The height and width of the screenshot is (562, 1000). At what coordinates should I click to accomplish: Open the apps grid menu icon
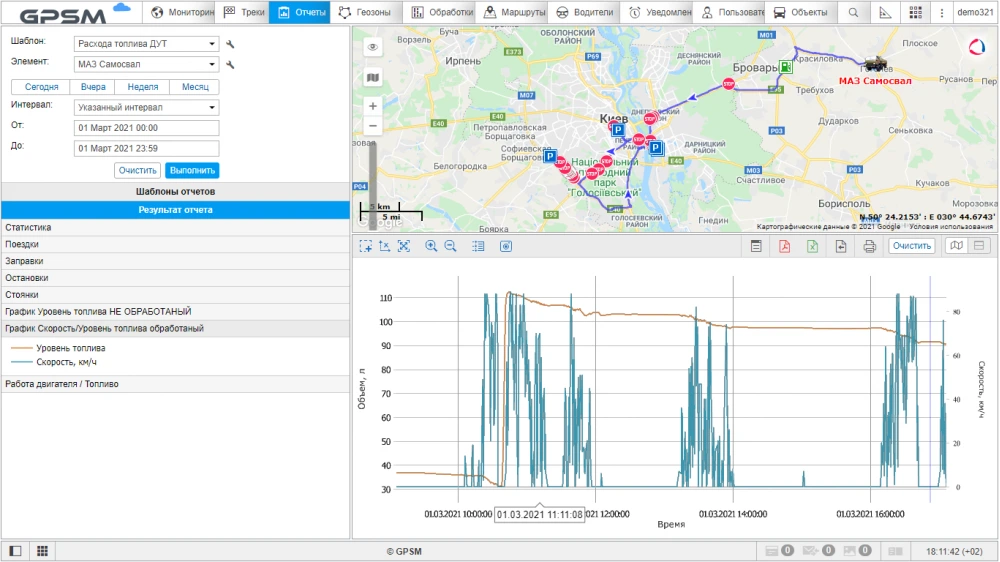(x=915, y=13)
